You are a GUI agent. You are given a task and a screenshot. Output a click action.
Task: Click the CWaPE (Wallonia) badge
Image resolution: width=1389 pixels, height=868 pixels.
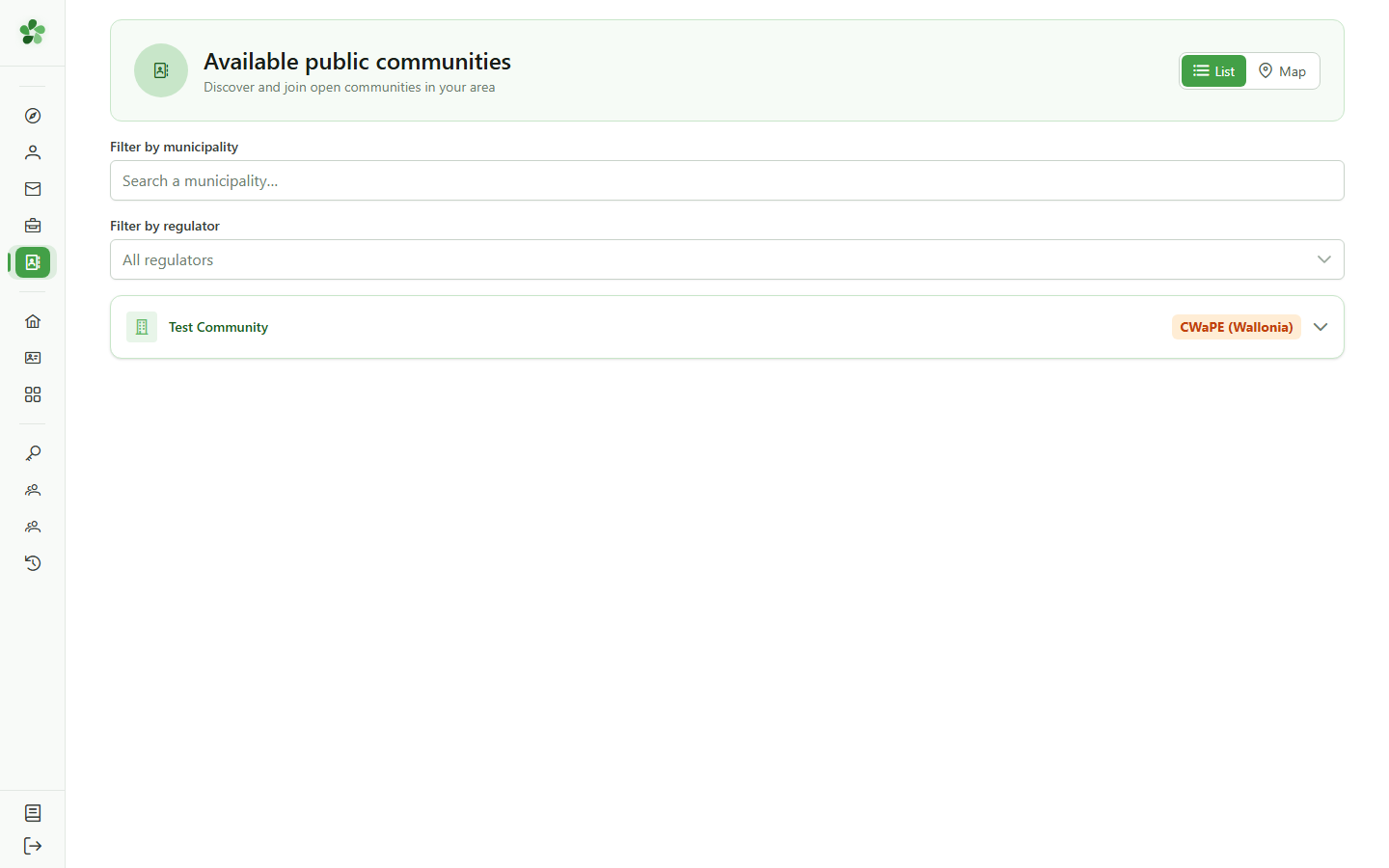tap(1237, 327)
